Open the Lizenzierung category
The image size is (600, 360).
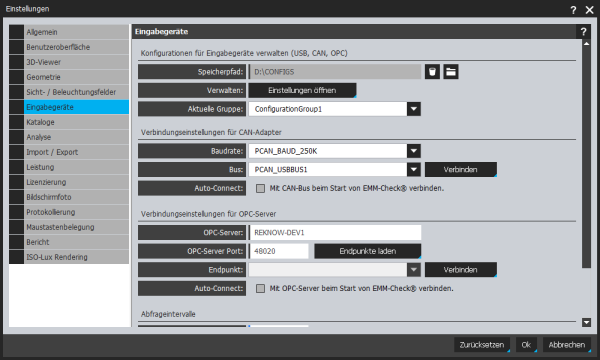click(x=69, y=182)
